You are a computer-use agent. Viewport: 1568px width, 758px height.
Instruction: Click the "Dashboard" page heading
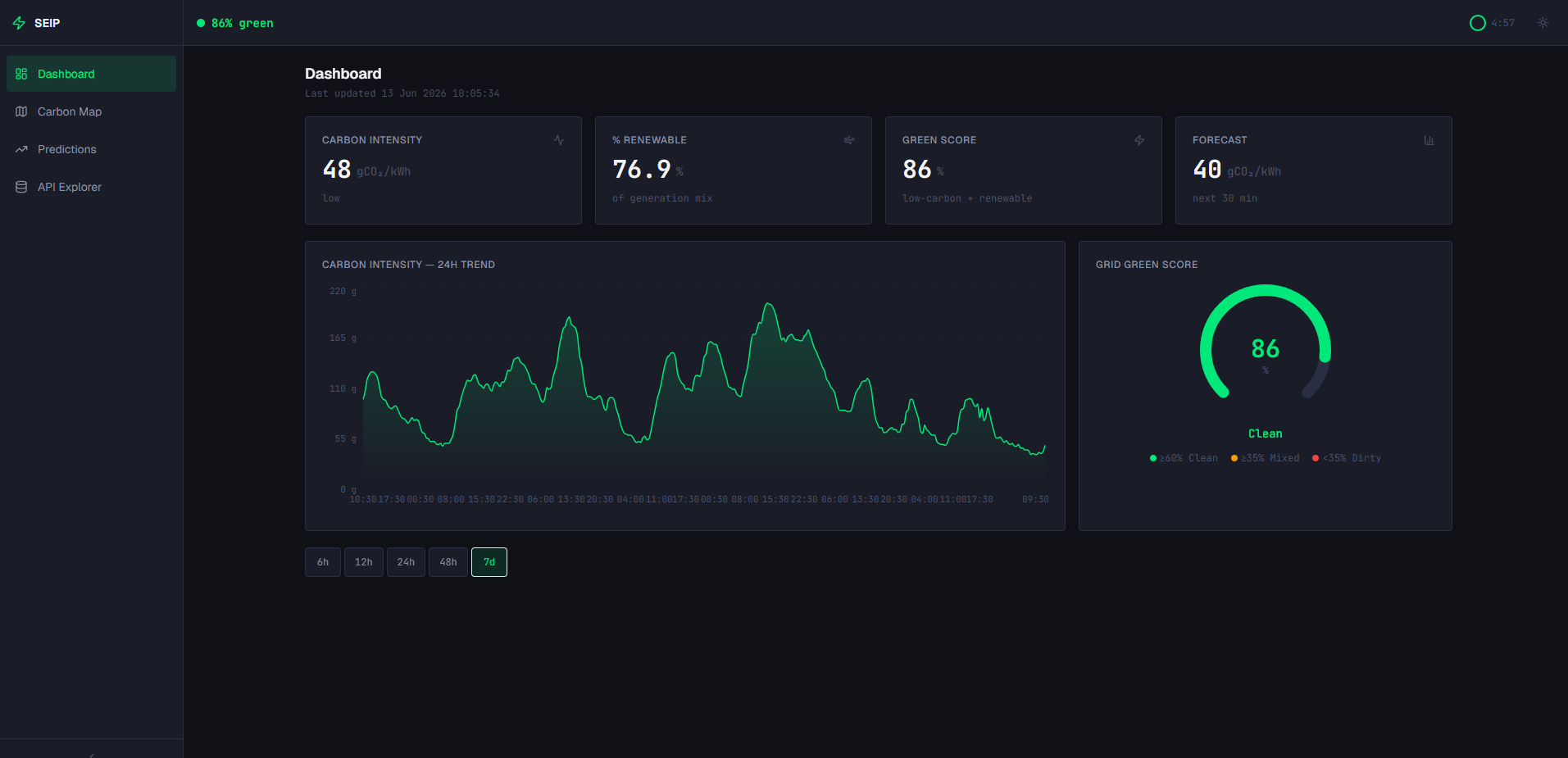click(x=343, y=74)
